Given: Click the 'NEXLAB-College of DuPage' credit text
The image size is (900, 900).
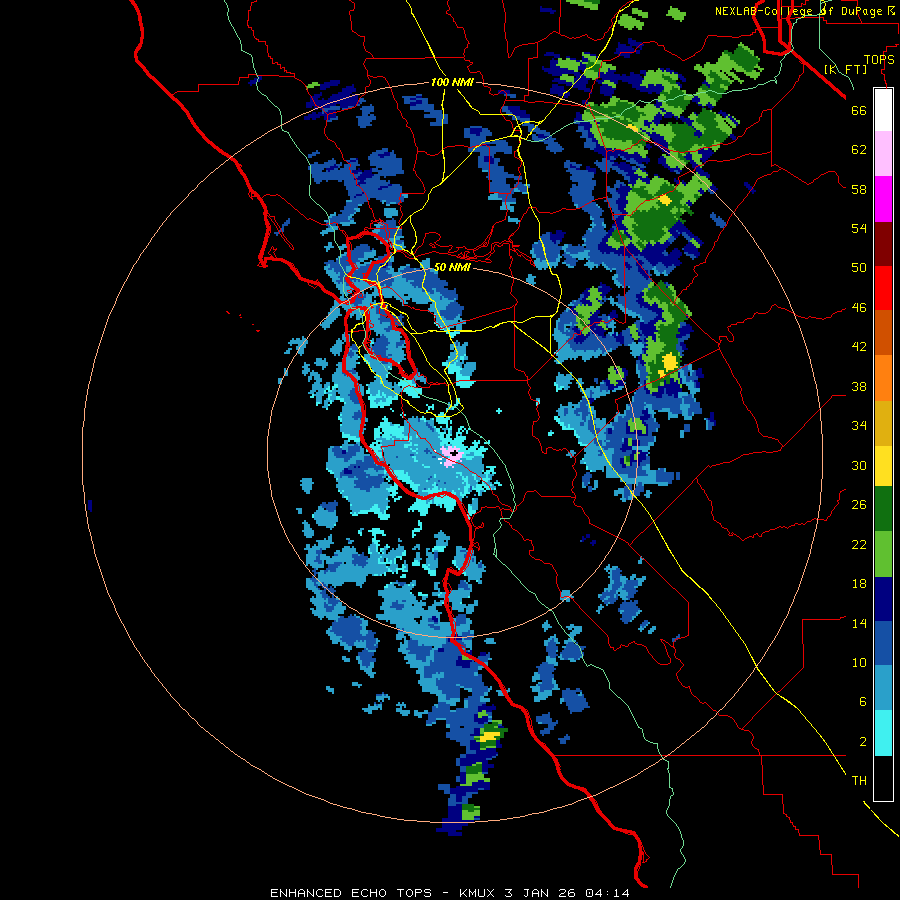Looking at the screenshot, I should (798, 11).
